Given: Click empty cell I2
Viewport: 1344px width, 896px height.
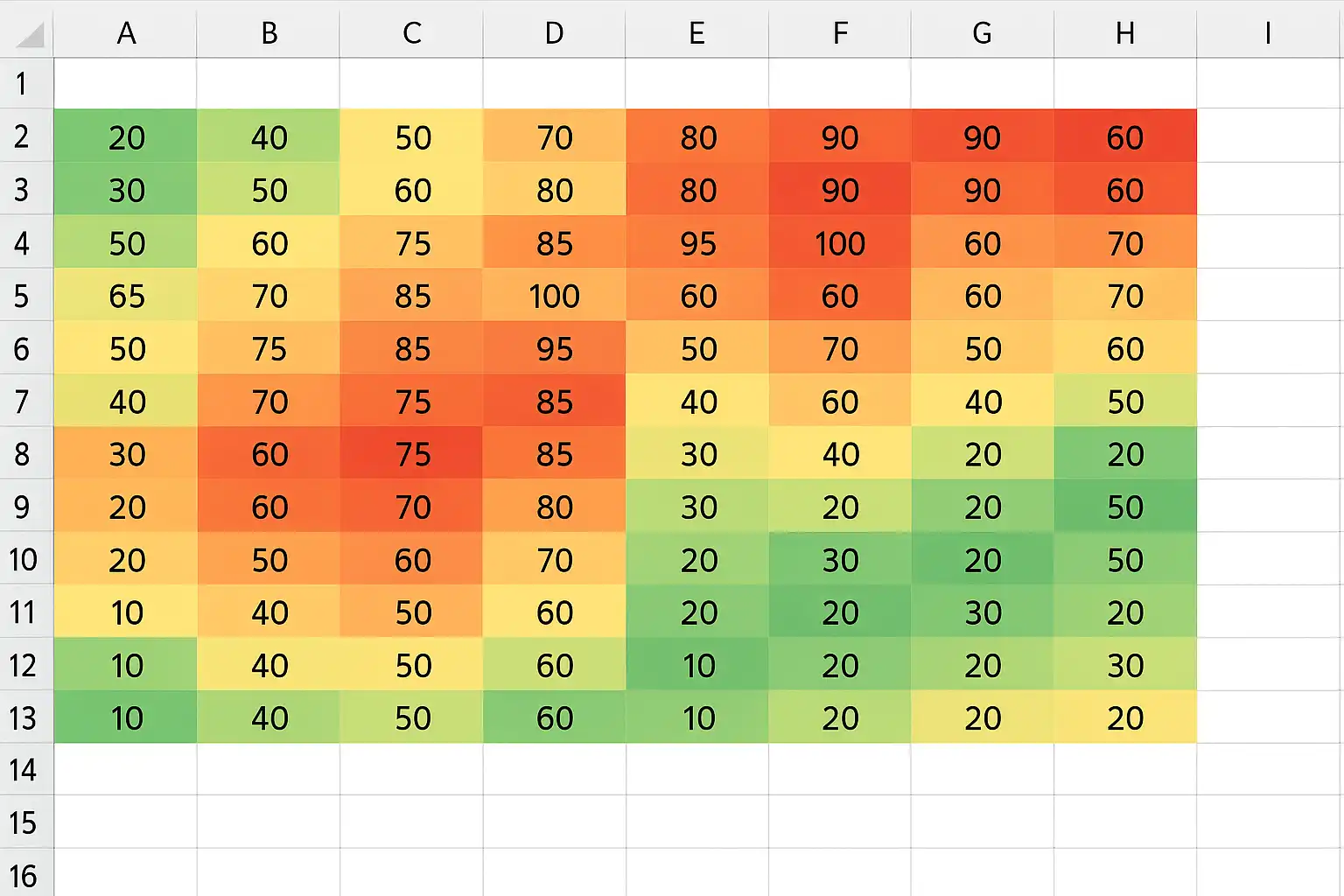Looking at the screenshot, I should [1270, 136].
